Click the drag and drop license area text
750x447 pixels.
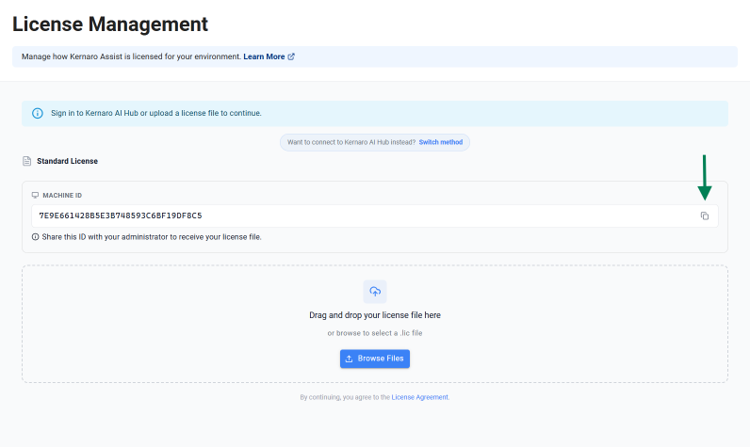coord(375,315)
